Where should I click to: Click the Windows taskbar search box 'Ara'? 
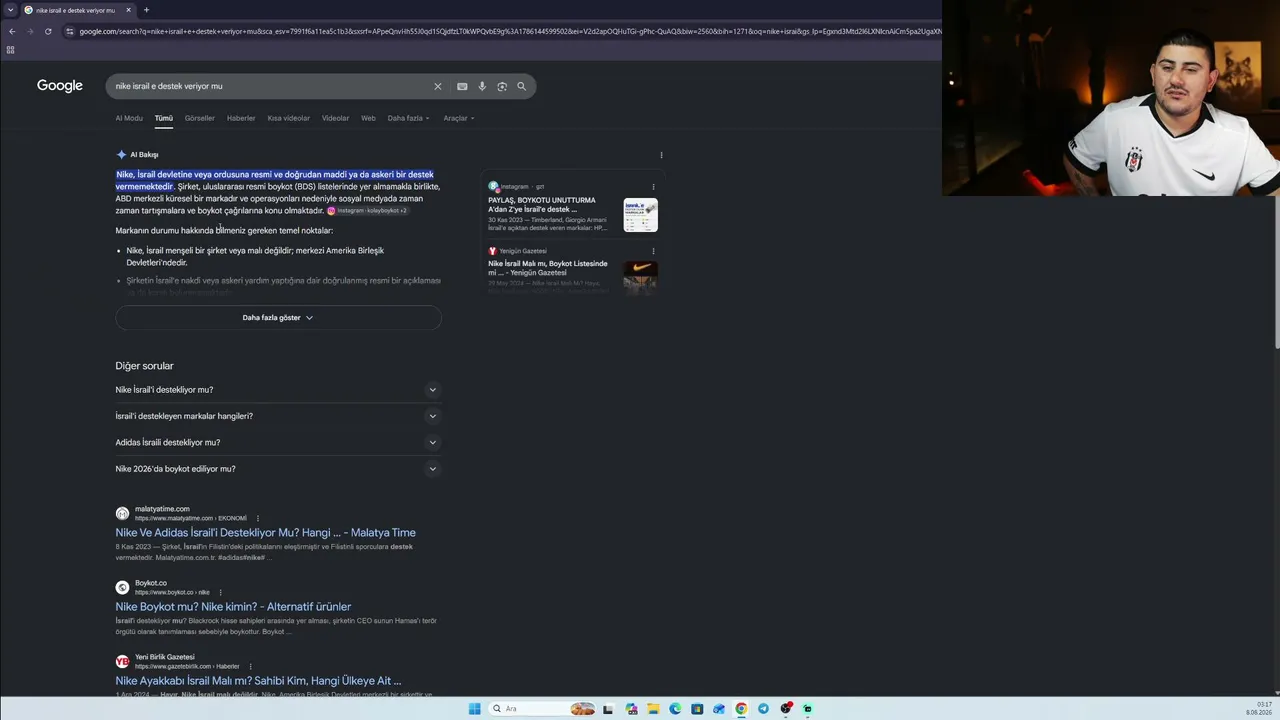(x=543, y=709)
